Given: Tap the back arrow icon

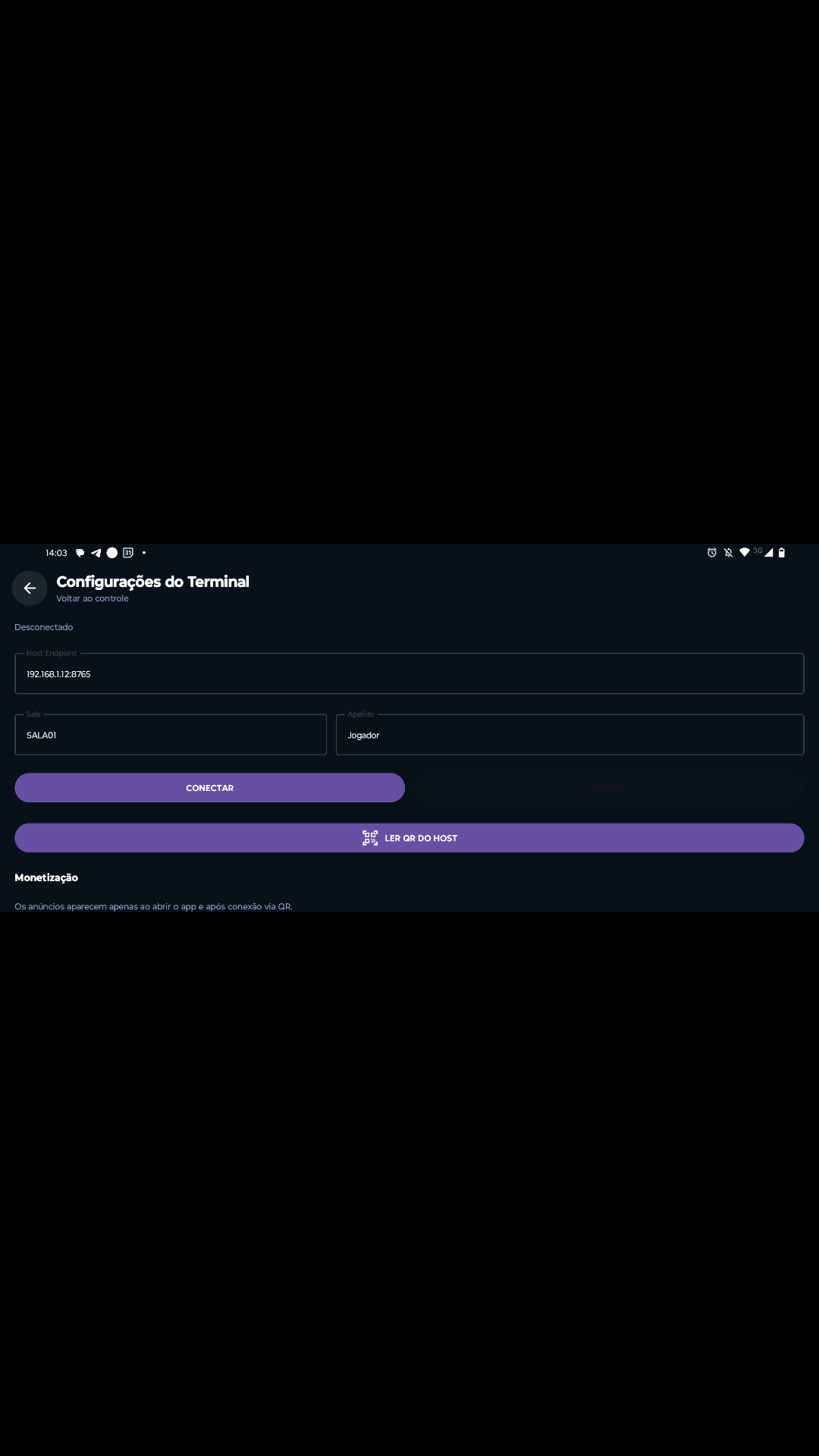Looking at the screenshot, I should (x=30, y=588).
